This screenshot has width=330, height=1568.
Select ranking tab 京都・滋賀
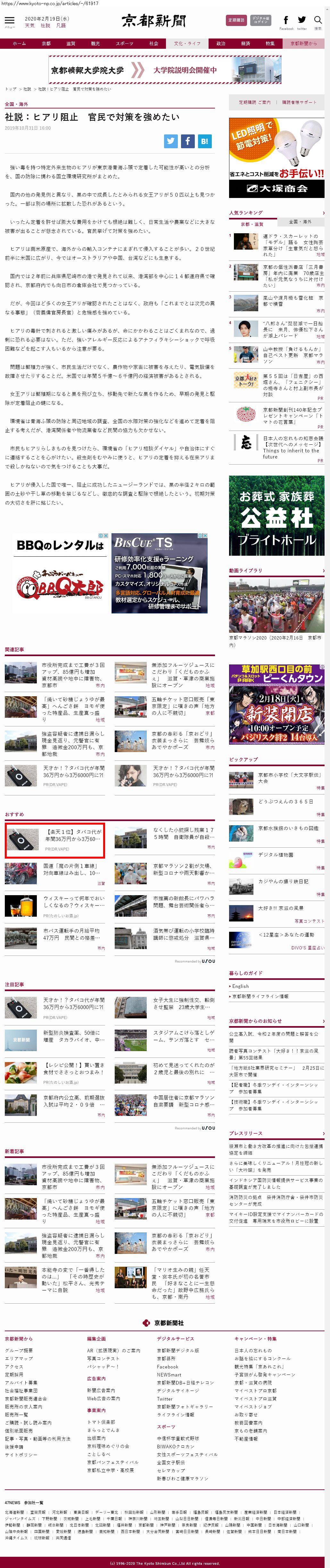coord(252,224)
